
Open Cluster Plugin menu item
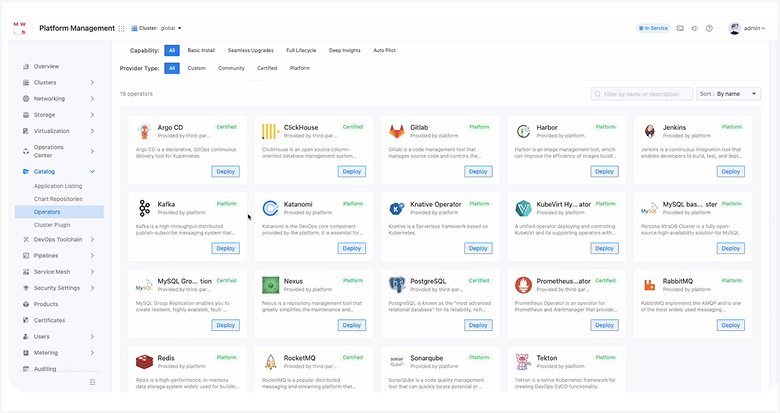[x=52, y=224]
